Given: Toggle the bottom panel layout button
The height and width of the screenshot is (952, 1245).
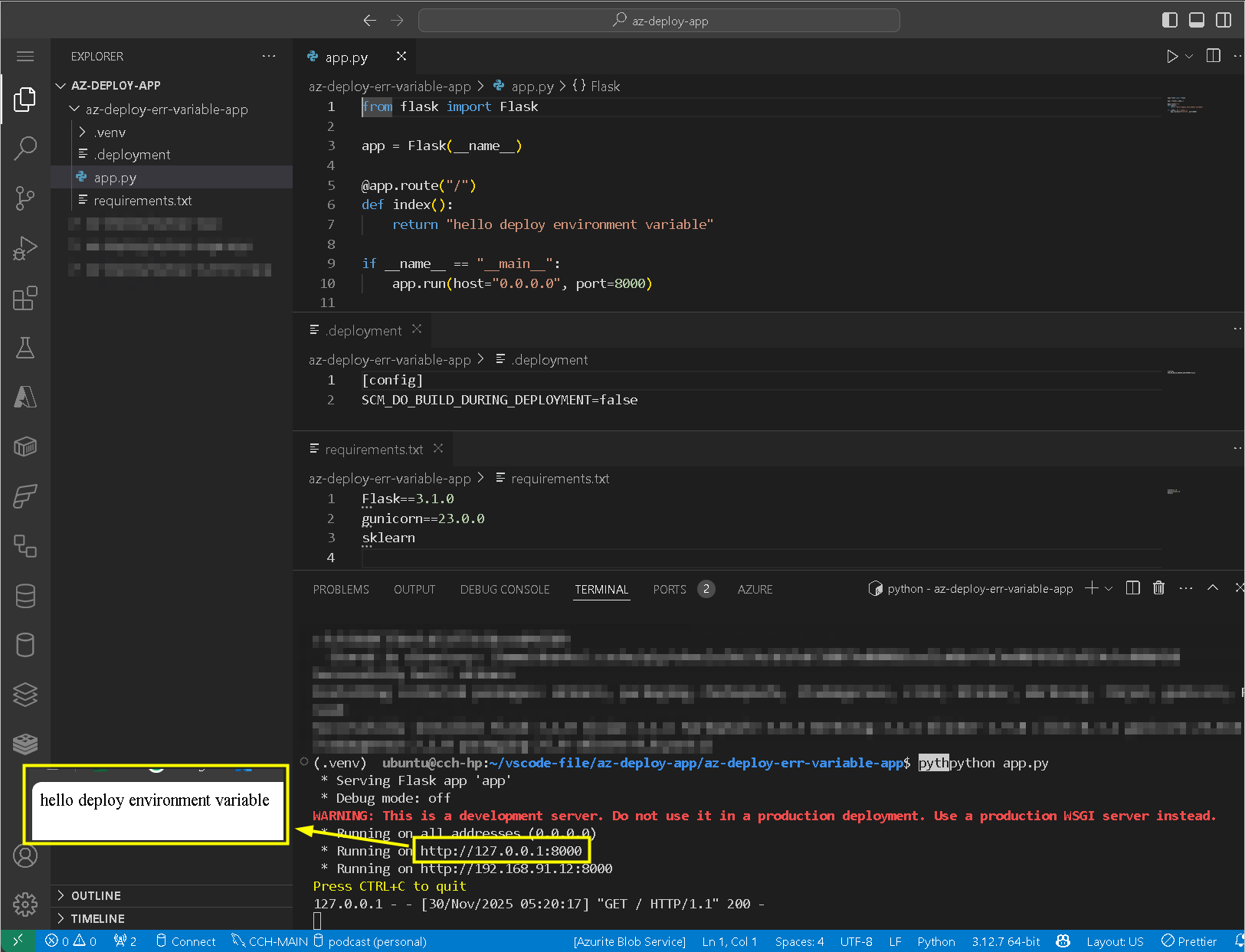Looking at the screenshot, I should pyautogui.click(x=1196, y=21).
